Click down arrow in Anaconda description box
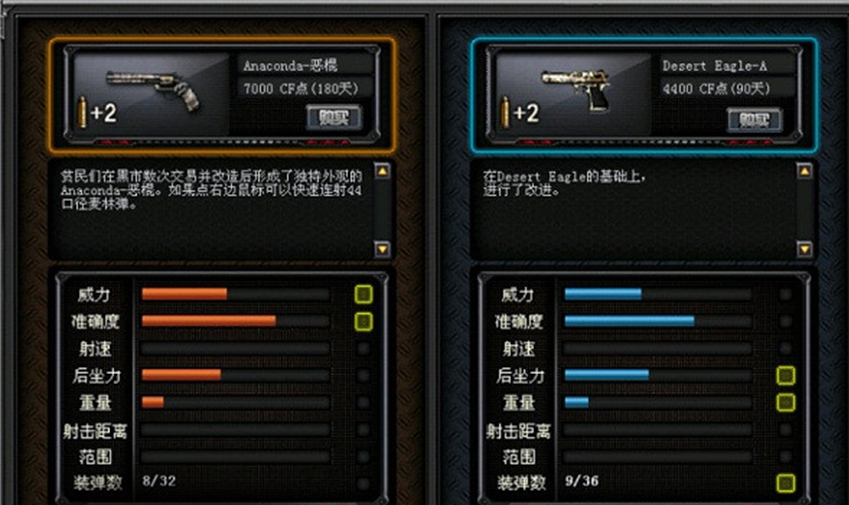 pos(382,249)
